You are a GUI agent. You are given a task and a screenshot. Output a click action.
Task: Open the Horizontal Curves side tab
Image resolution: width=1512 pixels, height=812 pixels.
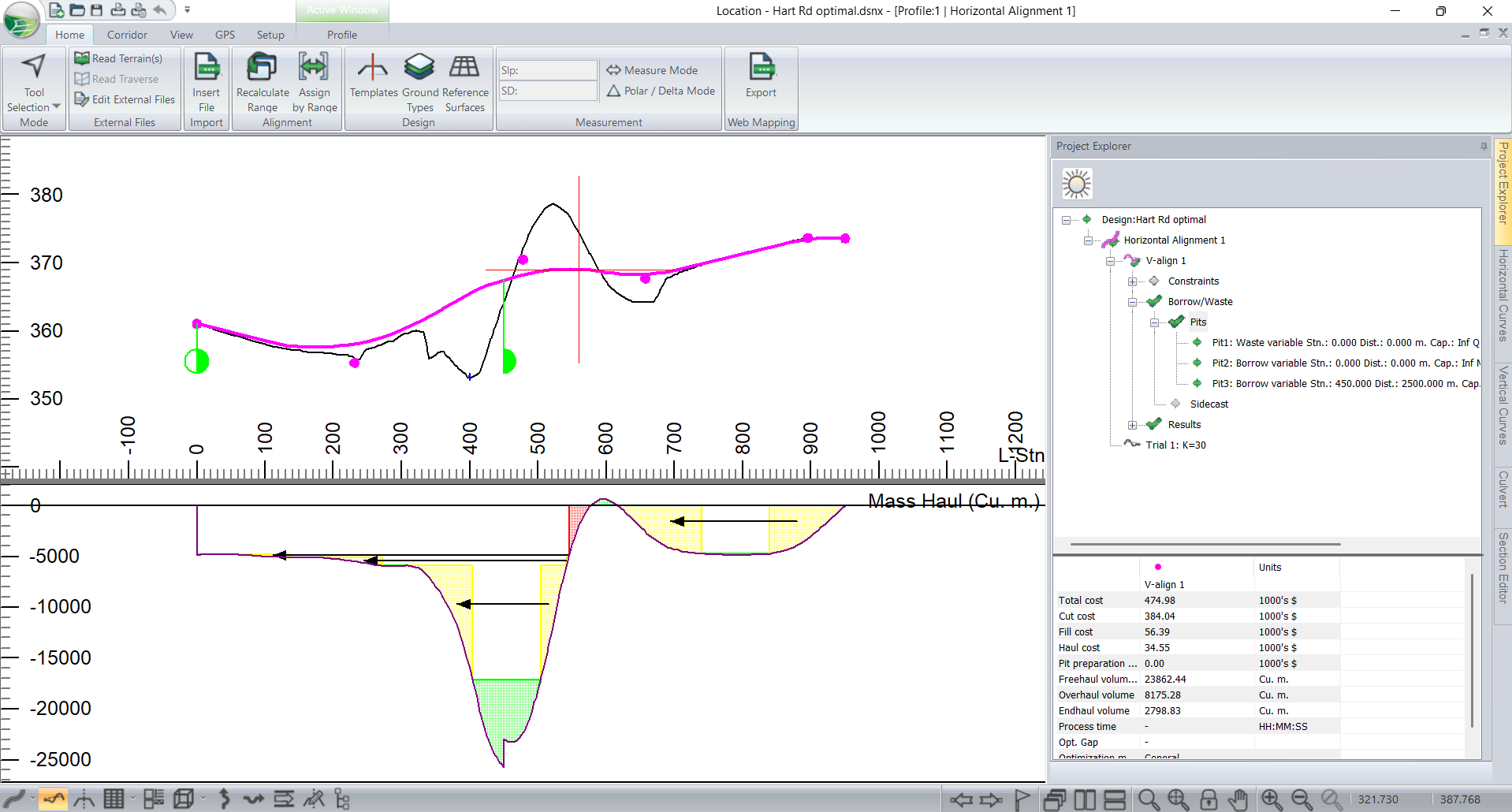click(x=1503, y=295)
